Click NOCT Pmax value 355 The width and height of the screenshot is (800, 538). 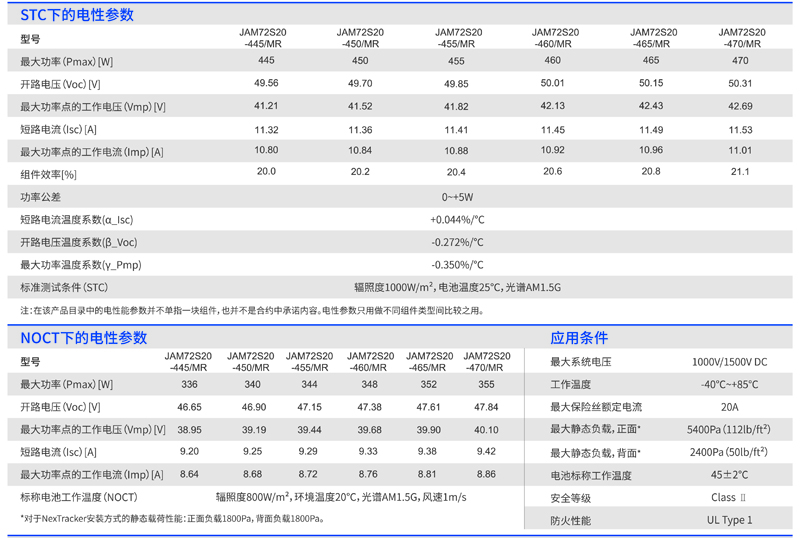point(486,384)
